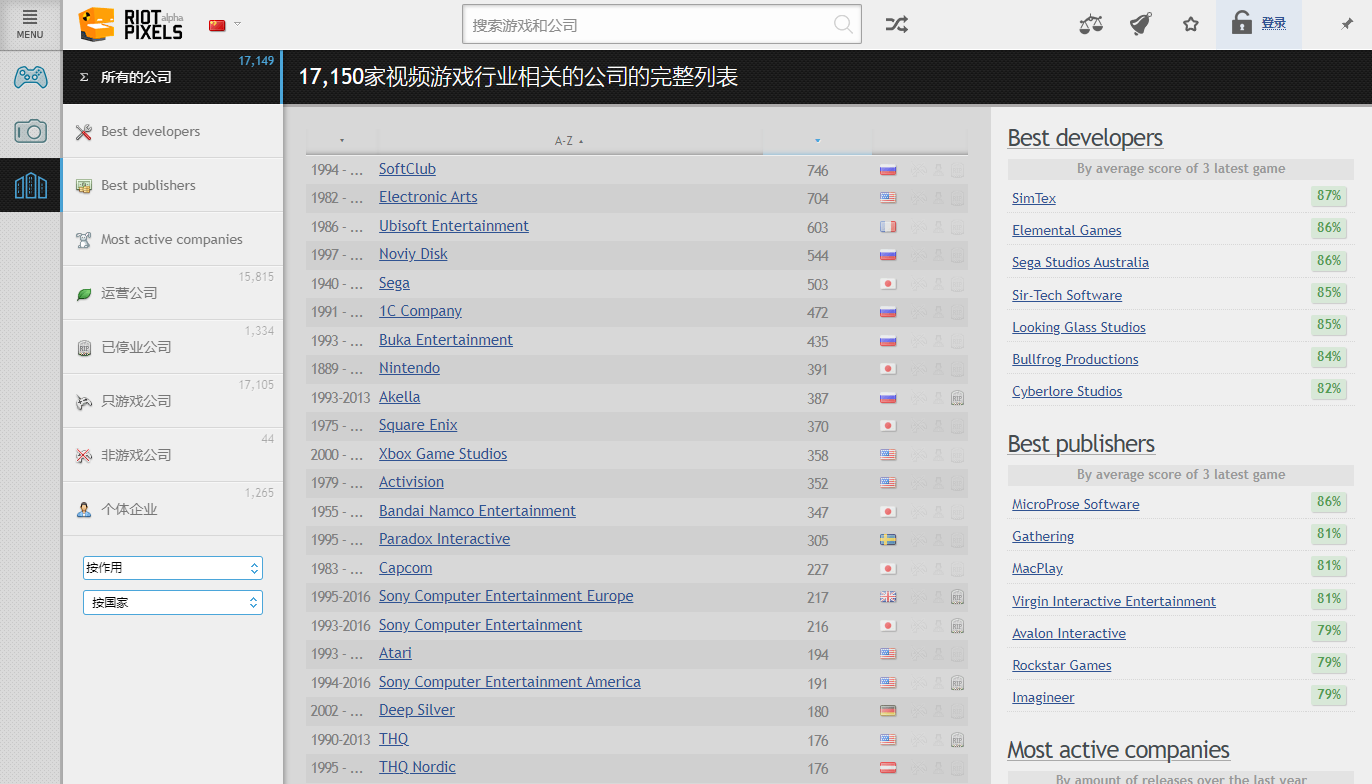Image resolution: width=1372 pixels, height=784 pixels.
Task: Select Best publishers in the sidebar
Action: (x=172, y=185)
